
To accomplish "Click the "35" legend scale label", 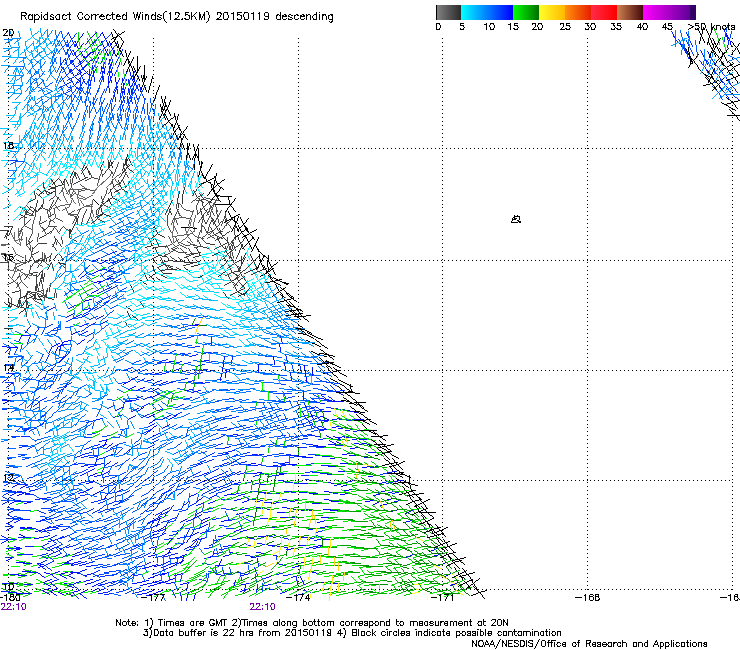I will [616, 27].
